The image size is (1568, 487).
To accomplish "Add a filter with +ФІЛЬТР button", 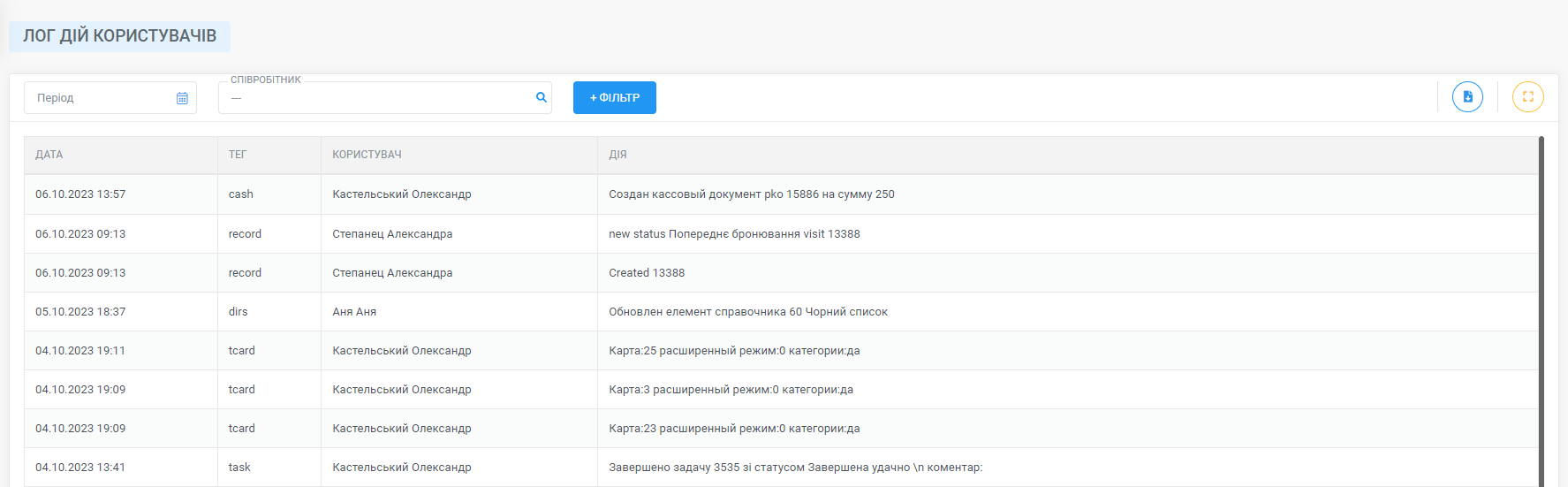I will pos(615,97).
